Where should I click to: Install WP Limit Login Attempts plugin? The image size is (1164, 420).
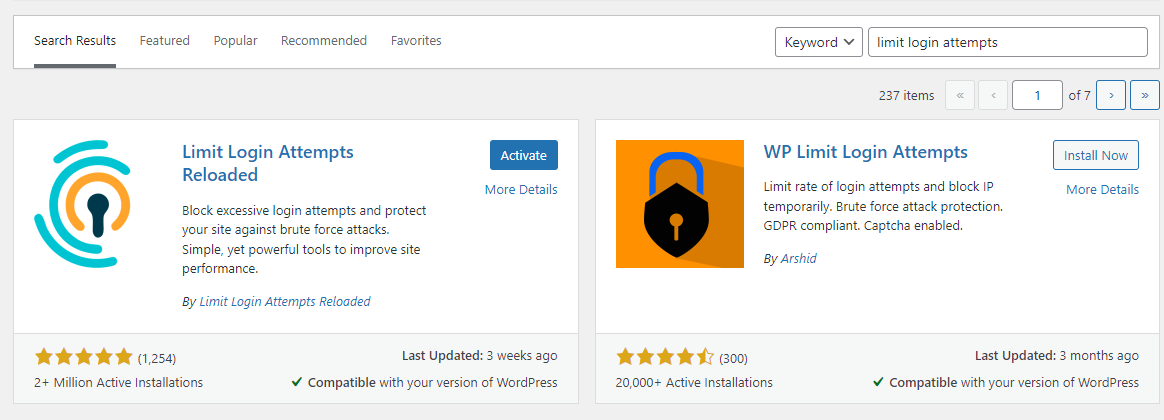point(1095,155)
